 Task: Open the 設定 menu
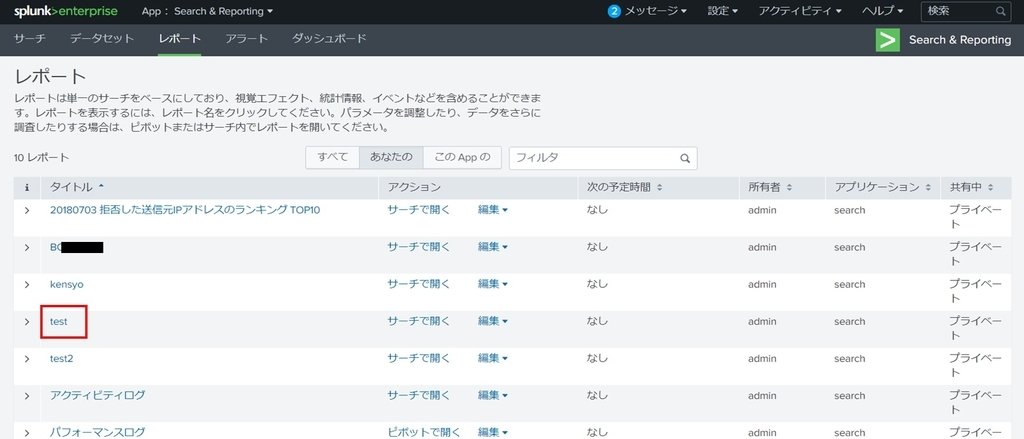(x=722, y=11)
